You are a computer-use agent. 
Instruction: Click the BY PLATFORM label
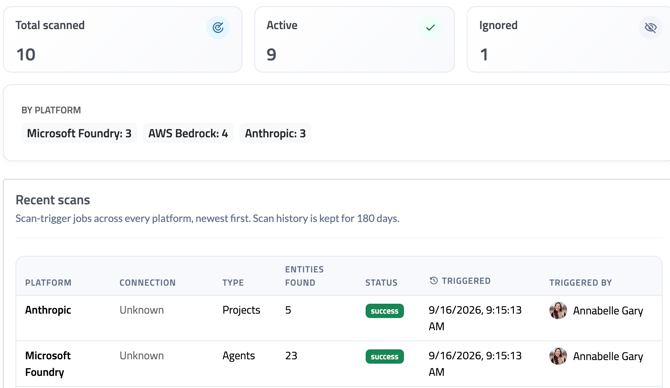click(x=51, y=110)
